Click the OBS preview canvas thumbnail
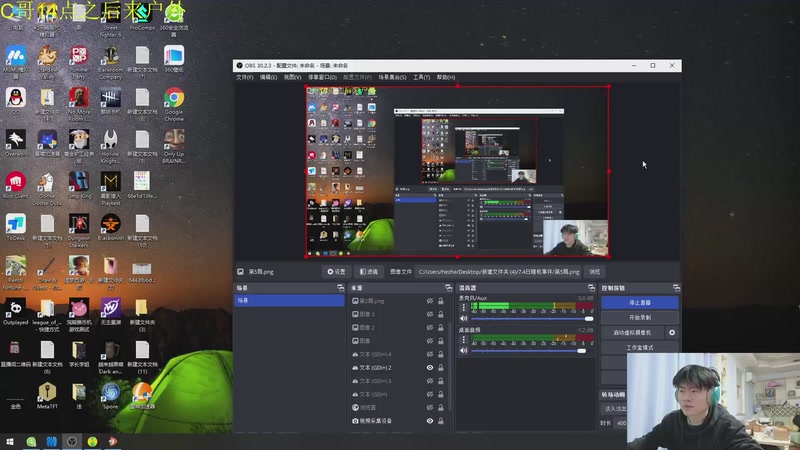 (457, 171)
